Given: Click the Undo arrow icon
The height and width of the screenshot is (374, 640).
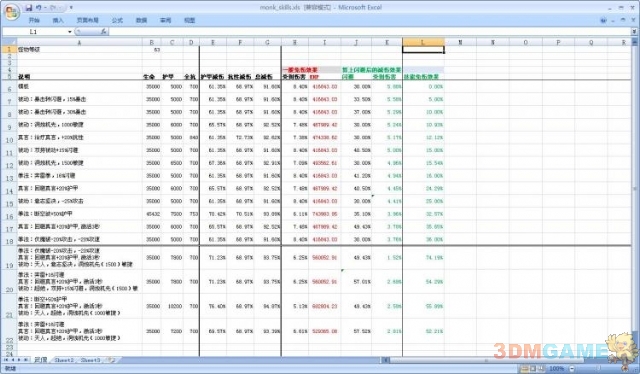Looking at the screenshot, I should pyautogui.click(x=38, y=8).
